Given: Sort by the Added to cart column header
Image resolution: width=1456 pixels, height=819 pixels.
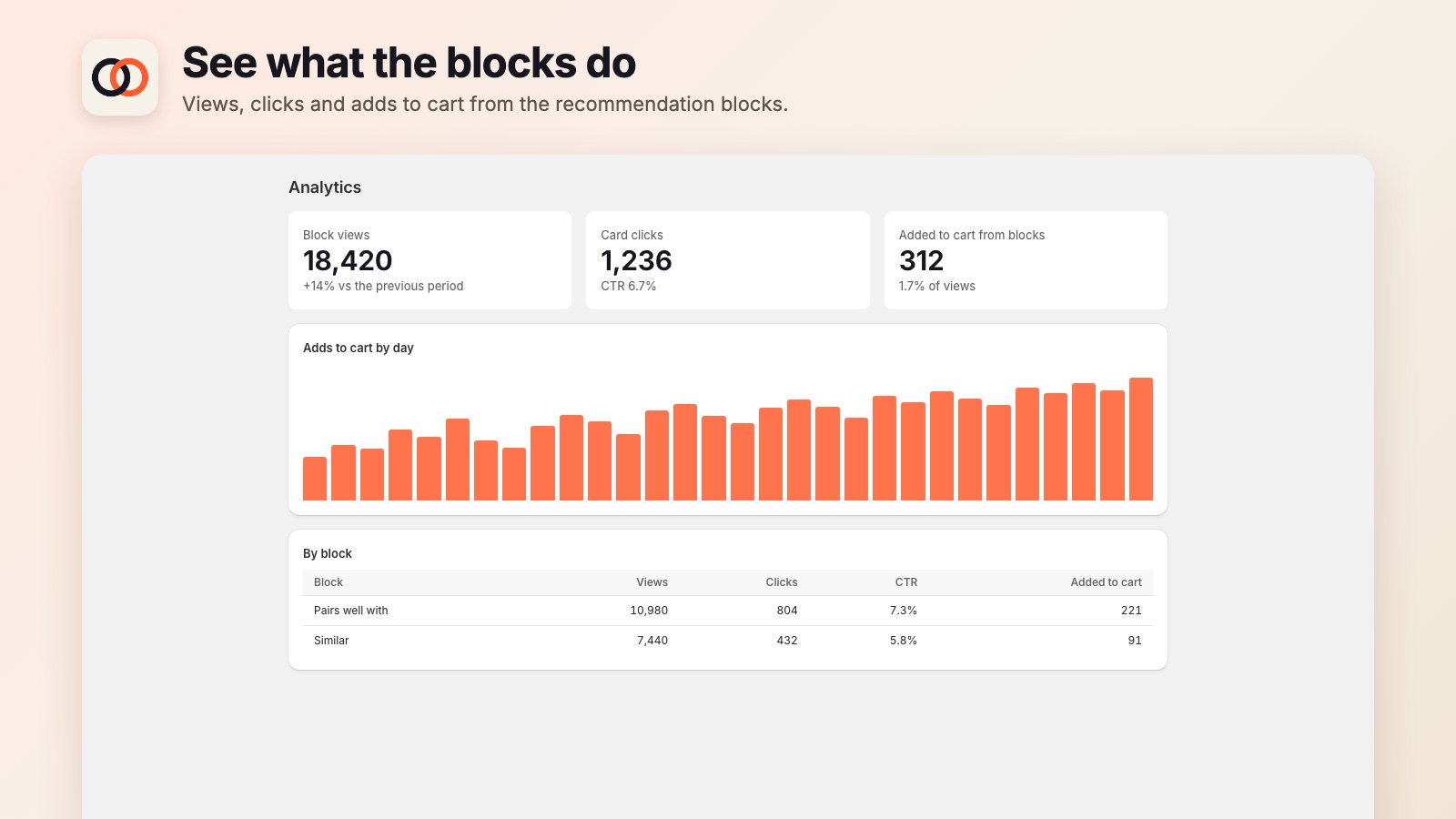Looking at the screenshot, I should [1106, 582].
